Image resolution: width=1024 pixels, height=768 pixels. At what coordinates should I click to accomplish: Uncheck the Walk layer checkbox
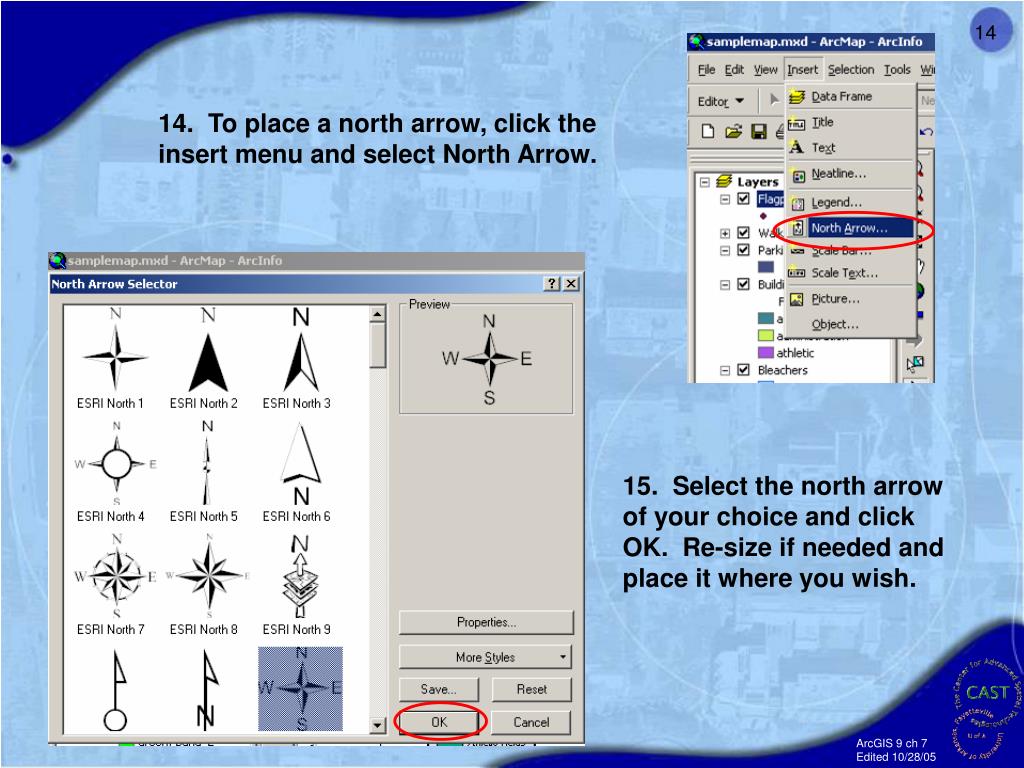click(743, 232)
